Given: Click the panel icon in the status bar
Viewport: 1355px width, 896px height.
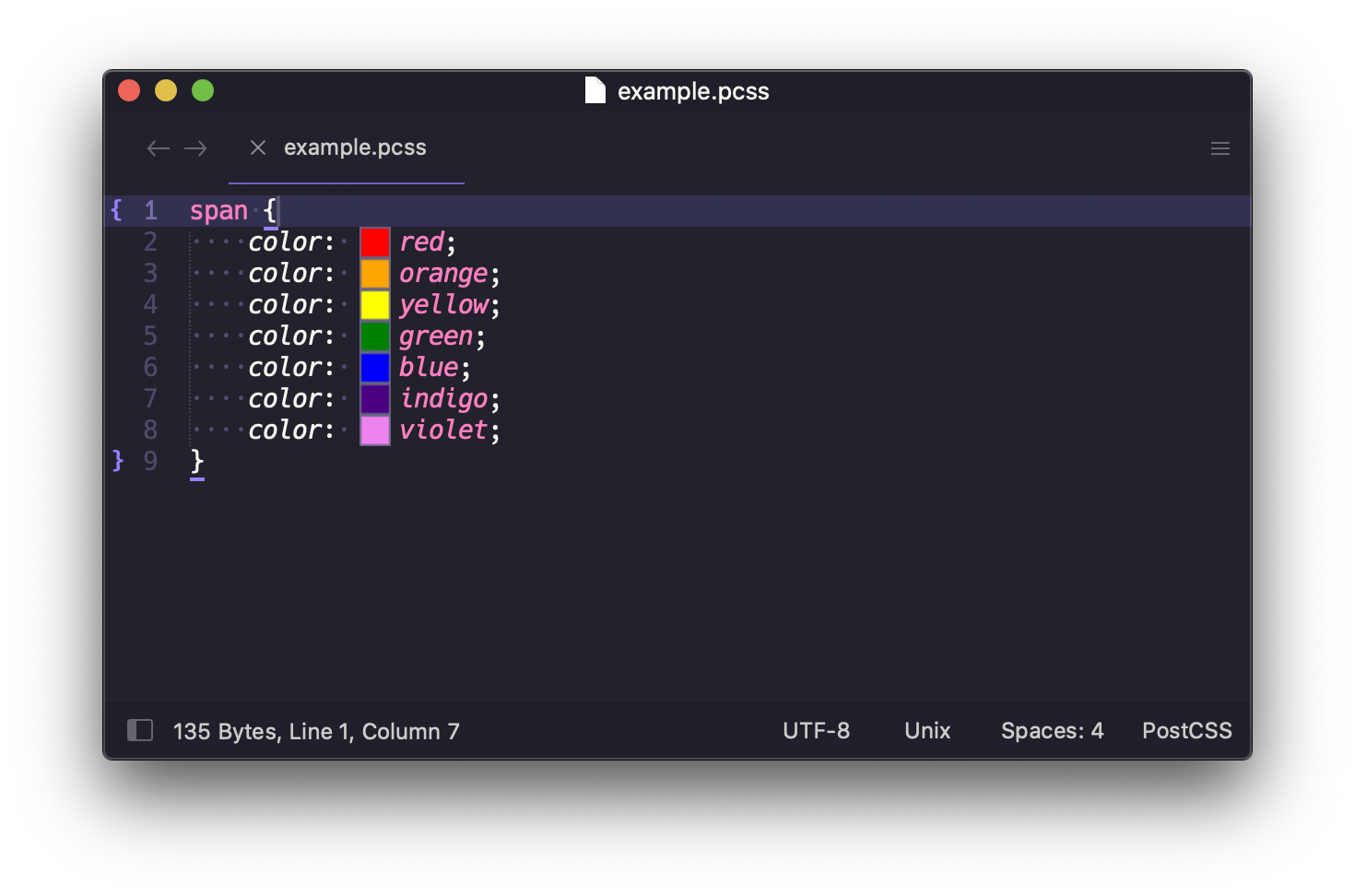Looking at the screenshot, I should tap(139, 730).
